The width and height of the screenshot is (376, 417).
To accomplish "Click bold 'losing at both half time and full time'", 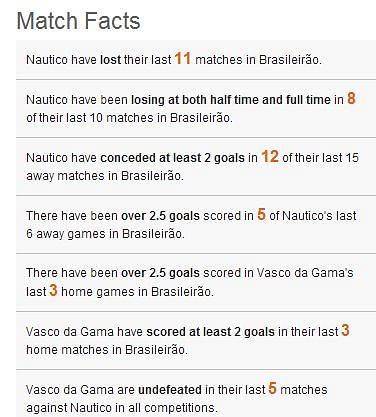I will (x=231, y=100).
